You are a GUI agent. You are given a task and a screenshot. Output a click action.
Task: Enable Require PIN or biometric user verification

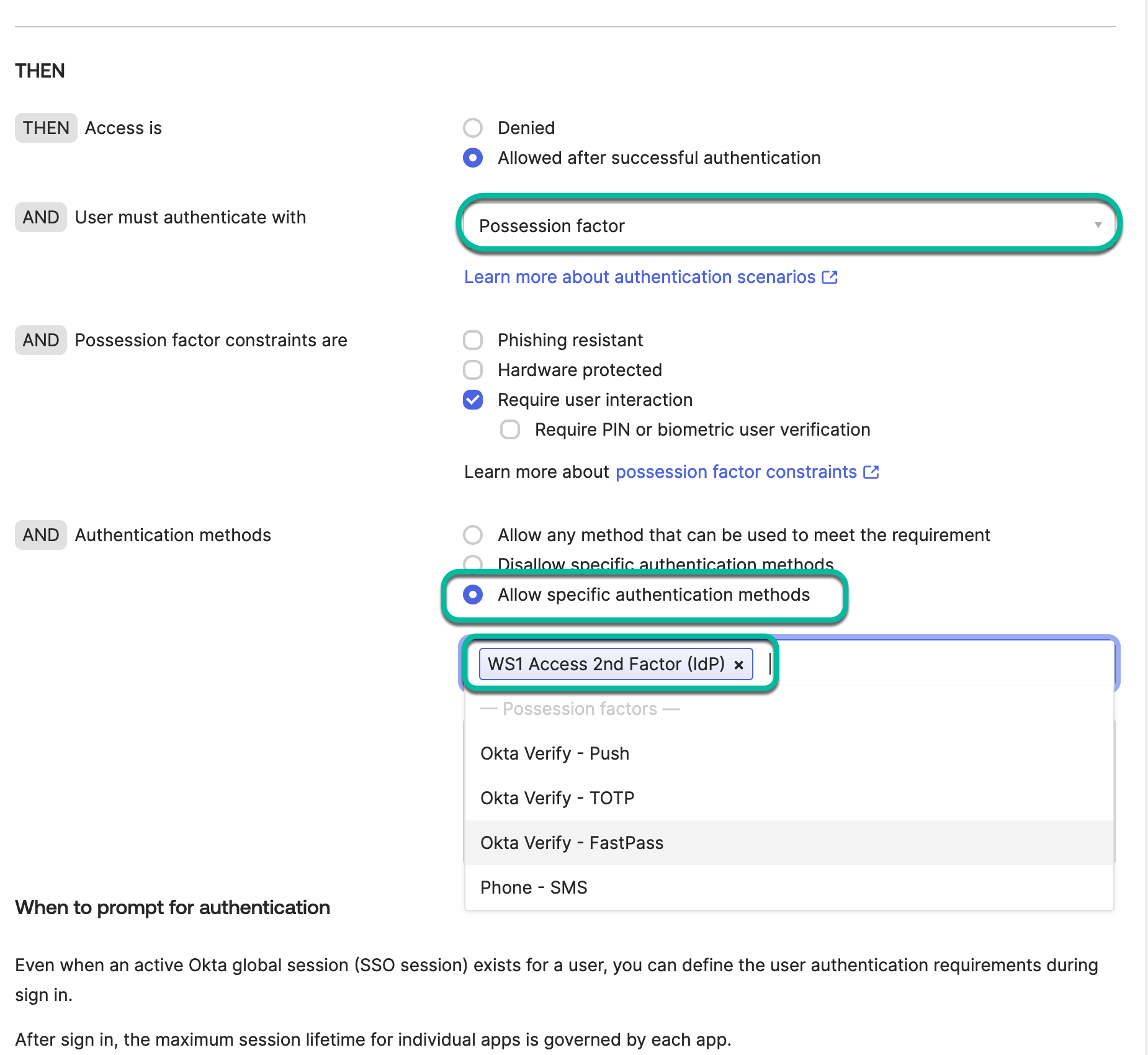coord(510,429)
